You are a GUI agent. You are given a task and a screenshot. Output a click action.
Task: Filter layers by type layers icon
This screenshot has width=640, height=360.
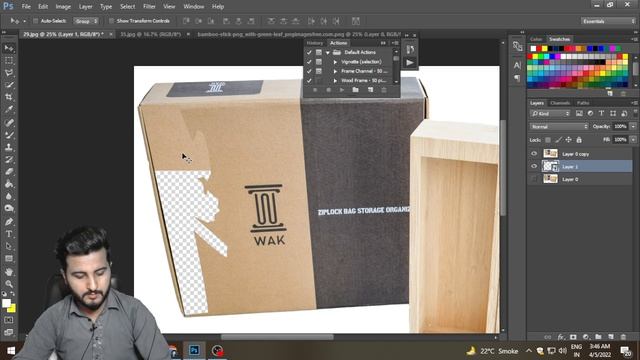point(601,113)
